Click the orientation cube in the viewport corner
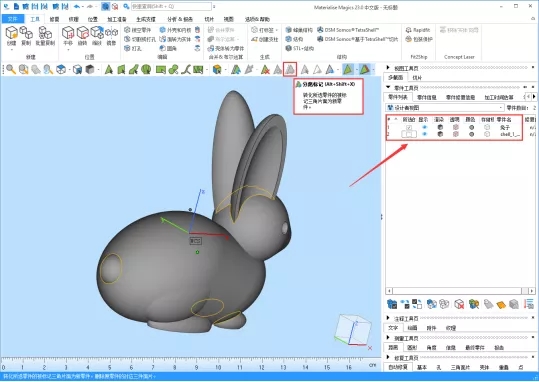539x382 pixels. (353, 329)
